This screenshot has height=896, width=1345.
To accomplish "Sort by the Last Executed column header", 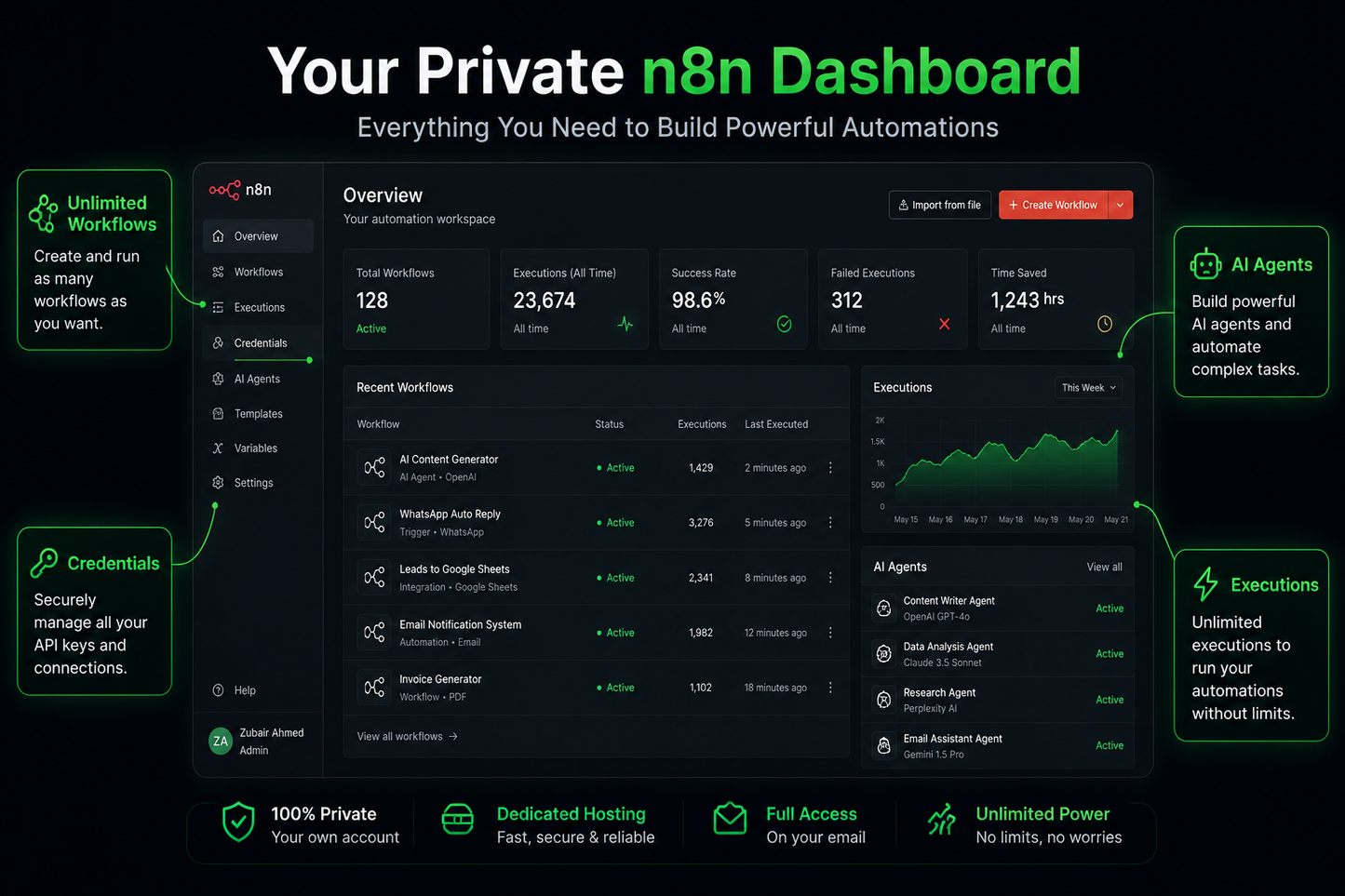I will click(x=776, y=424).
